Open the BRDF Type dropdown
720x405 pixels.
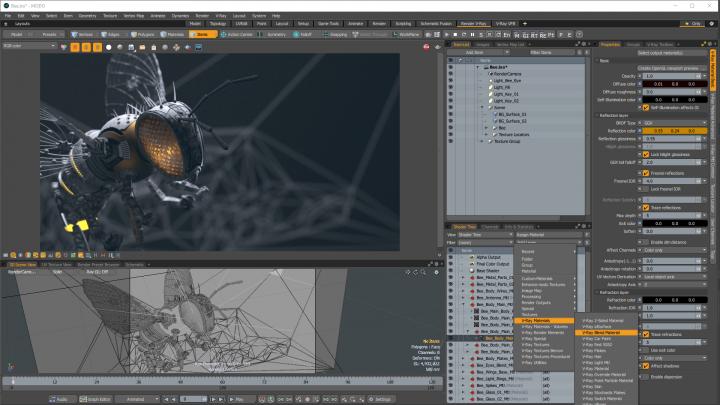click(x=672, y=122)
